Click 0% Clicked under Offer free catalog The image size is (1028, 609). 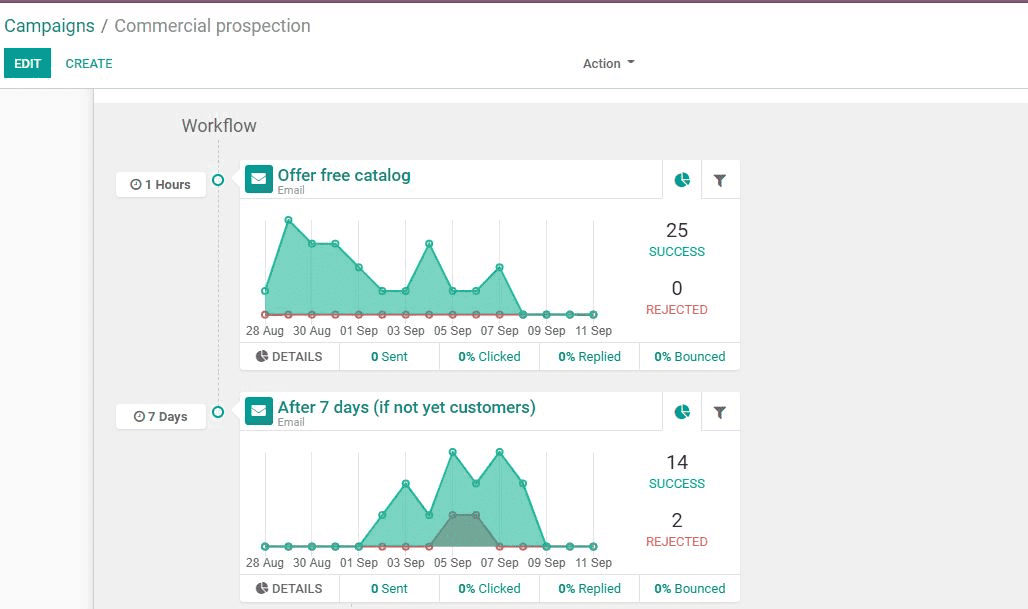coord(489,357)
